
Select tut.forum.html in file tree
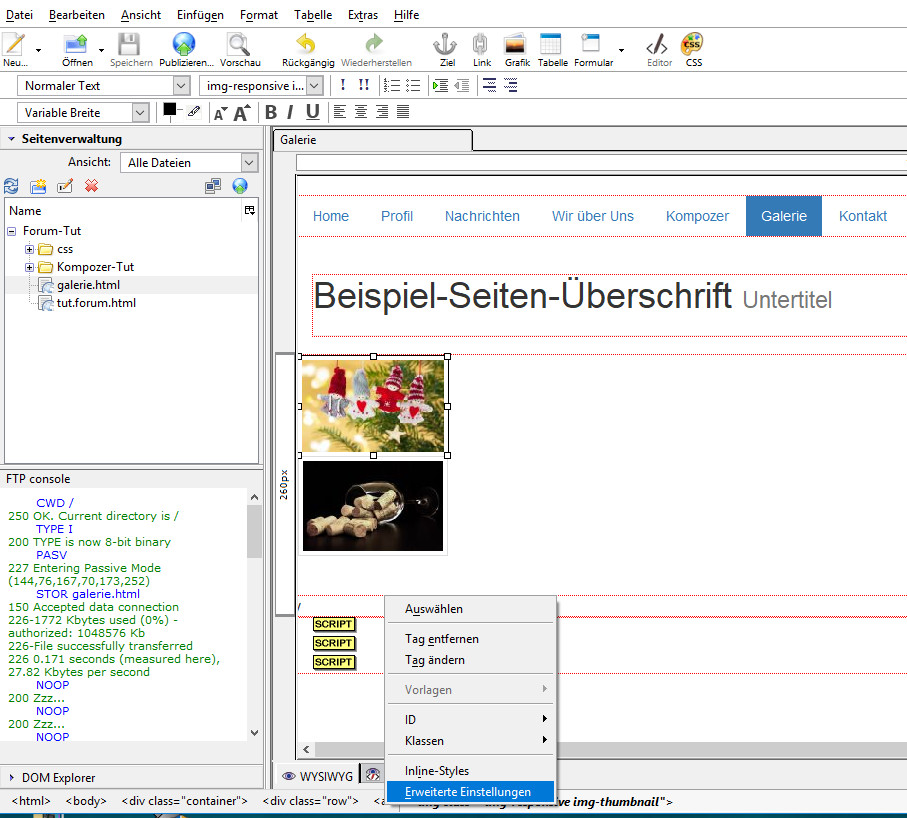96,303
